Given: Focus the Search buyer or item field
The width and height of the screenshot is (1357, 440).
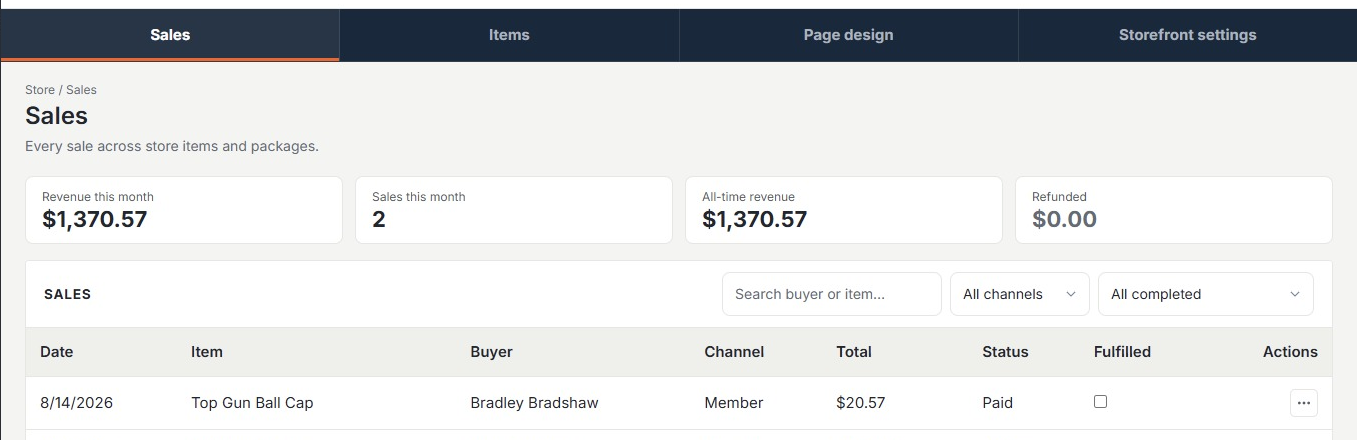Looking at the screenshot, I should click(831, 294).
